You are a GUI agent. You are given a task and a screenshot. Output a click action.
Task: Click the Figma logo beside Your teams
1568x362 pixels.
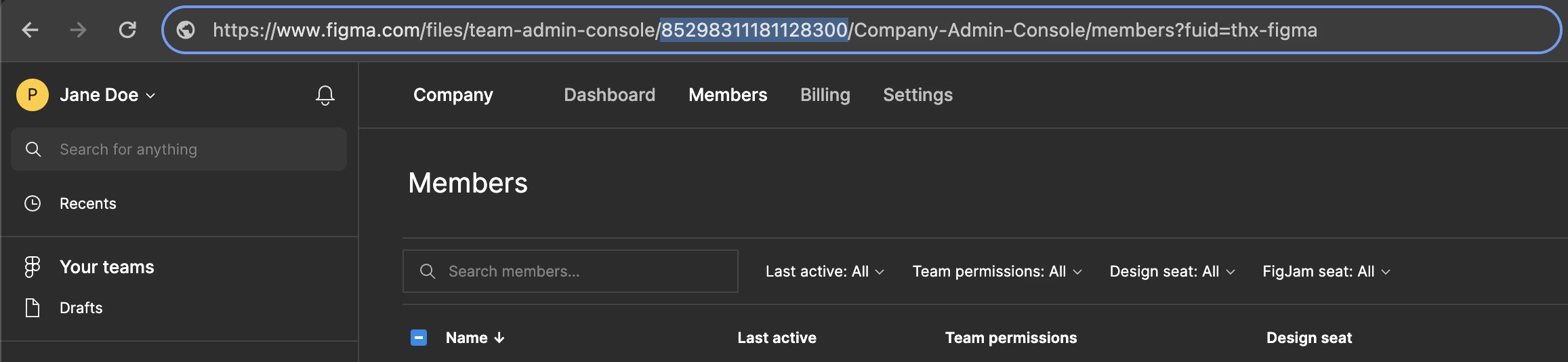point(32,267)
